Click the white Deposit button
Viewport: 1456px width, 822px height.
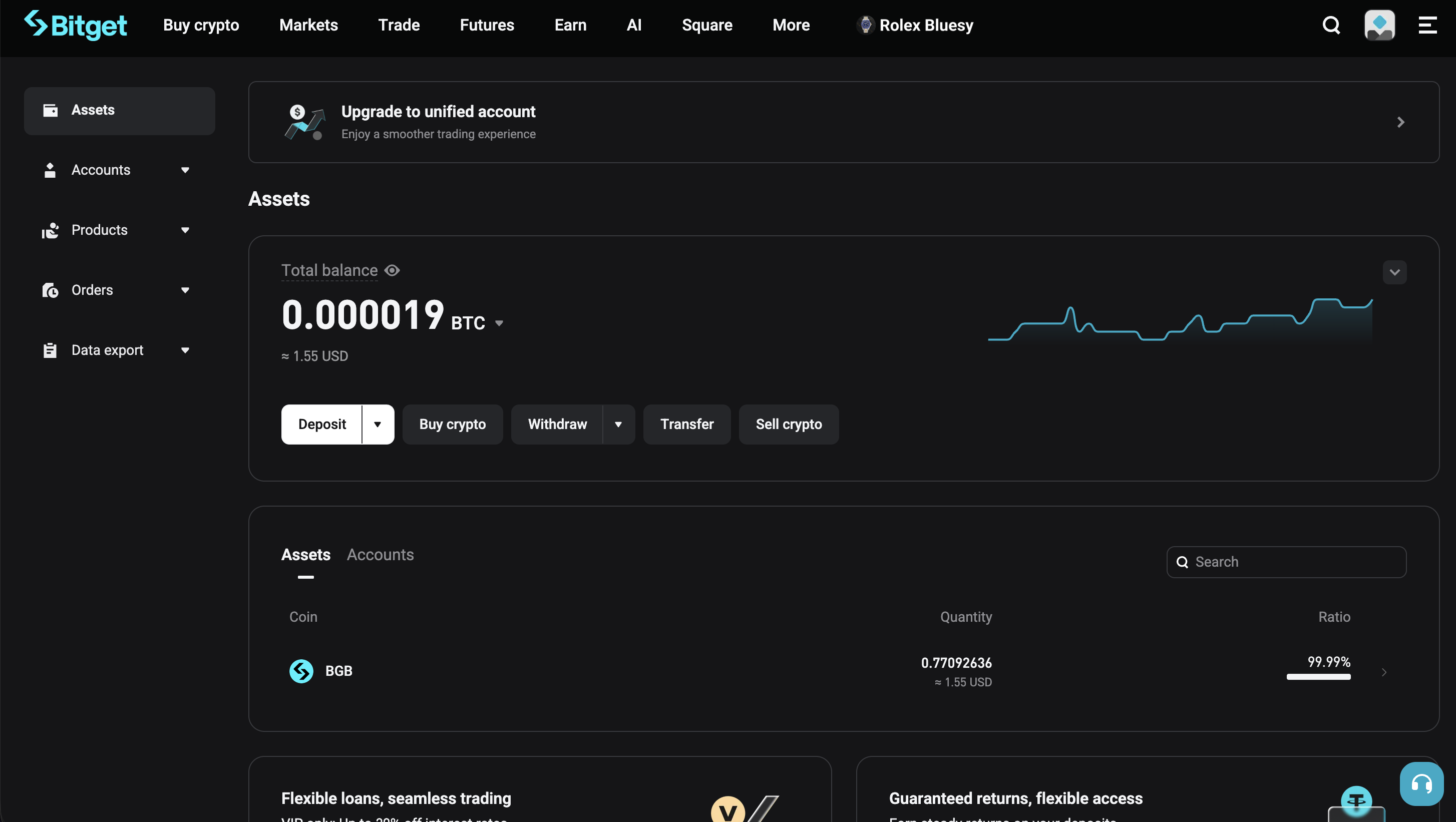pyautogui.click(x=321, y=425)
